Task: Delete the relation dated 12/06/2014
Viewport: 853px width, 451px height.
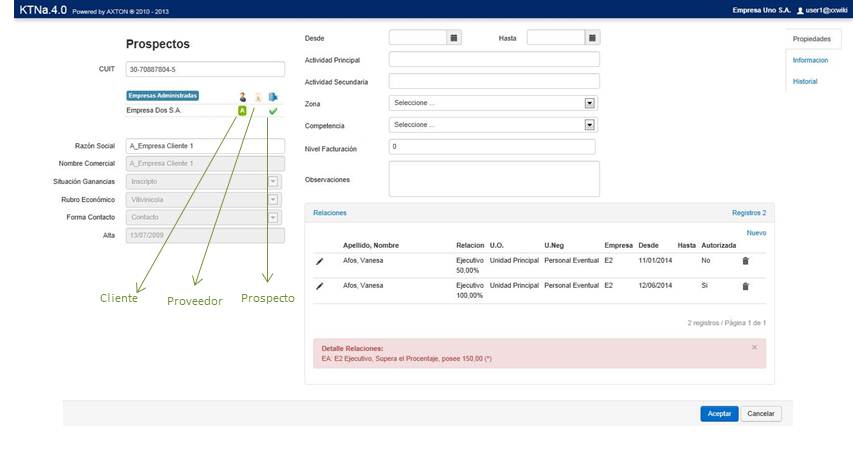Action: [745, 286]
